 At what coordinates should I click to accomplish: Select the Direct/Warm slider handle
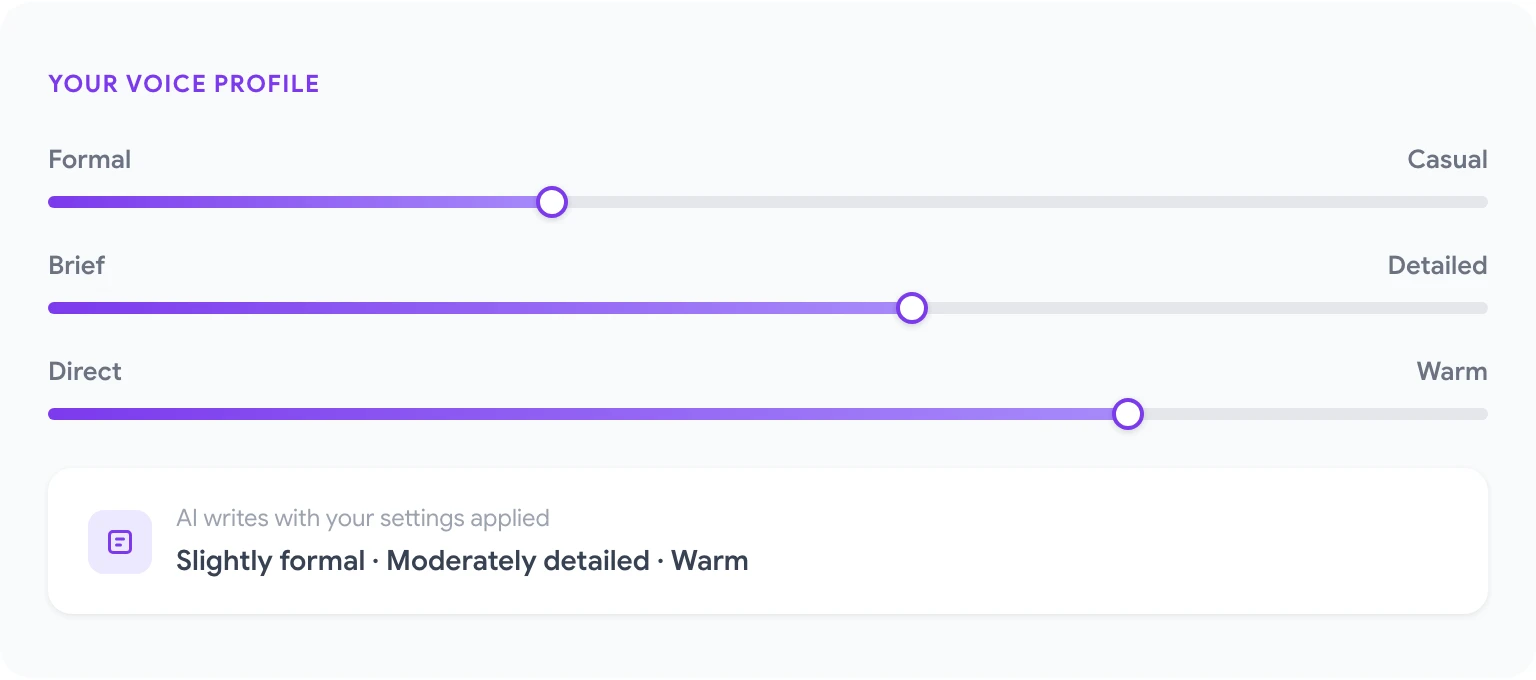(1128, 413)
